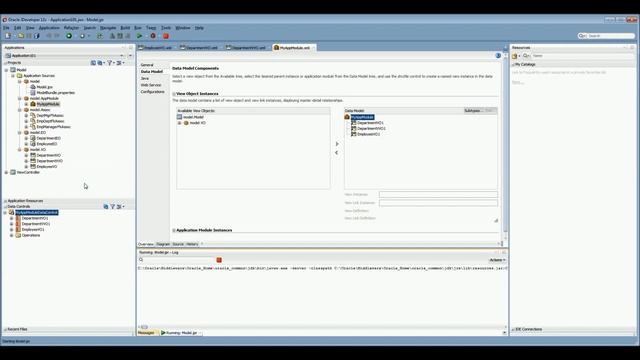640x360 pixels.
Task: Click the log panel search magnifier icon
Action: (141, 260)
